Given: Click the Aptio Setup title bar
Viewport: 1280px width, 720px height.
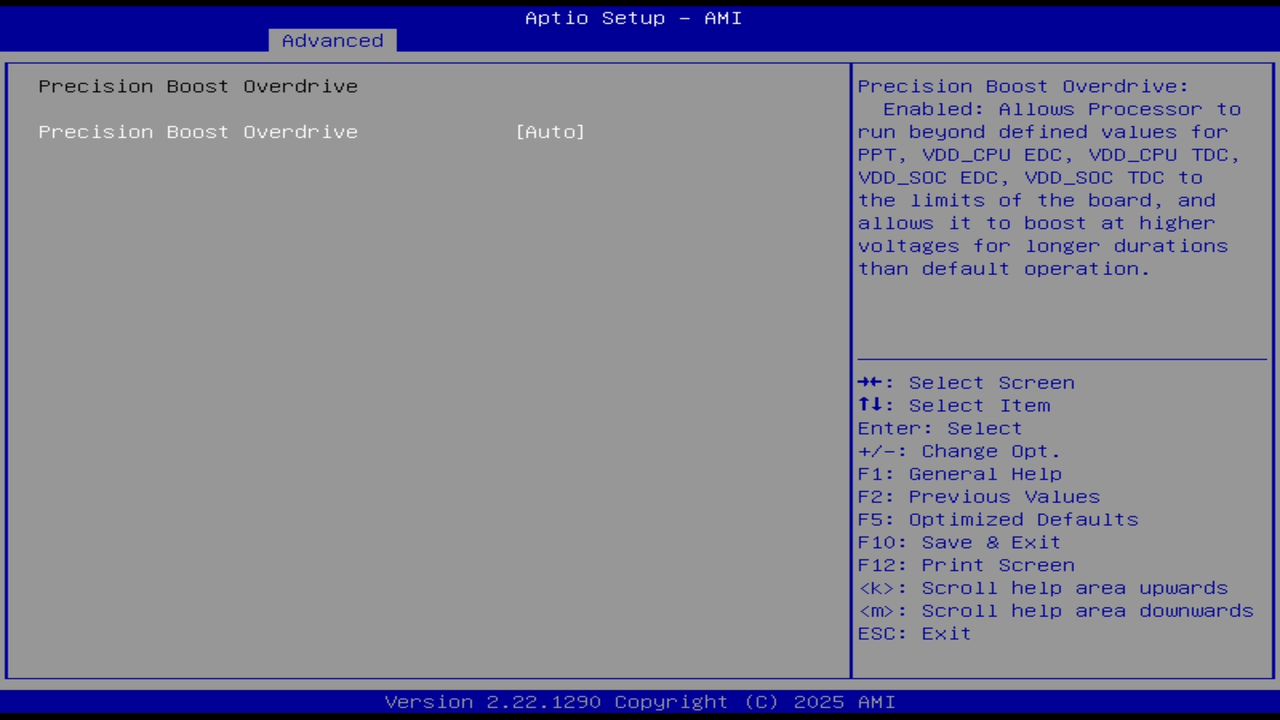Looking at the screenshot, I should click(x=633, y=17).
